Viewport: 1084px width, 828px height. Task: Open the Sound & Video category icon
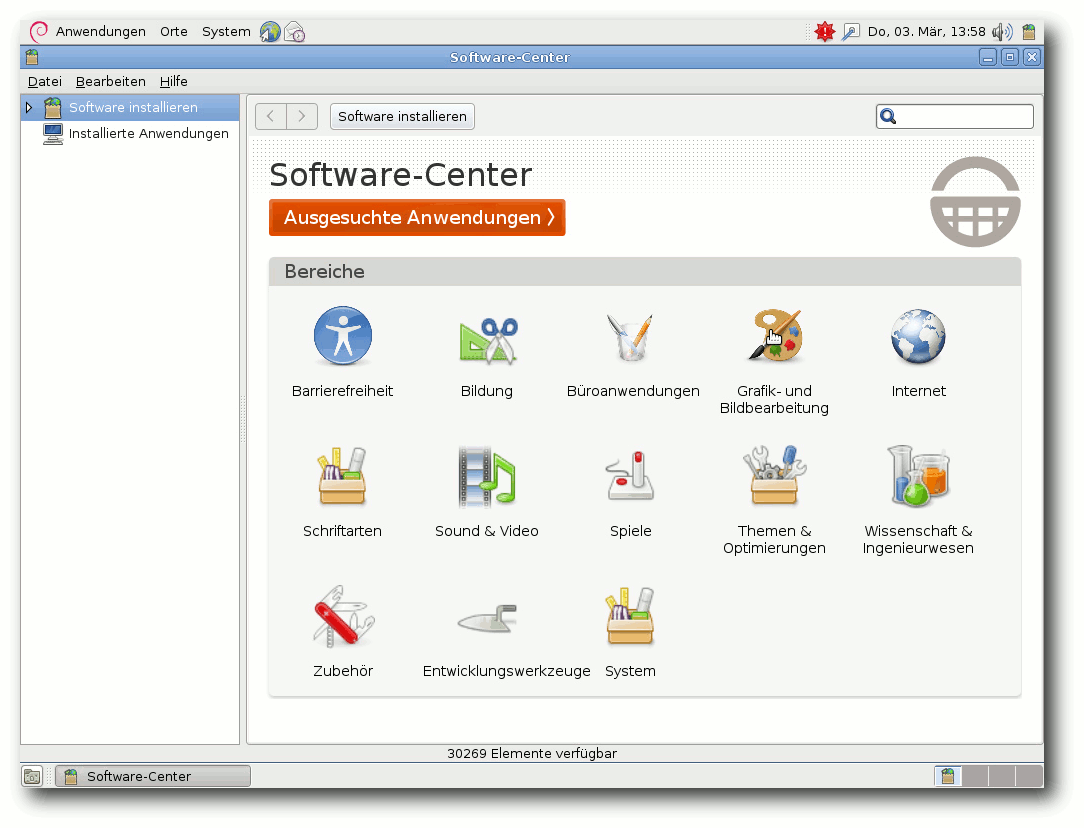[x=487, y=476]
